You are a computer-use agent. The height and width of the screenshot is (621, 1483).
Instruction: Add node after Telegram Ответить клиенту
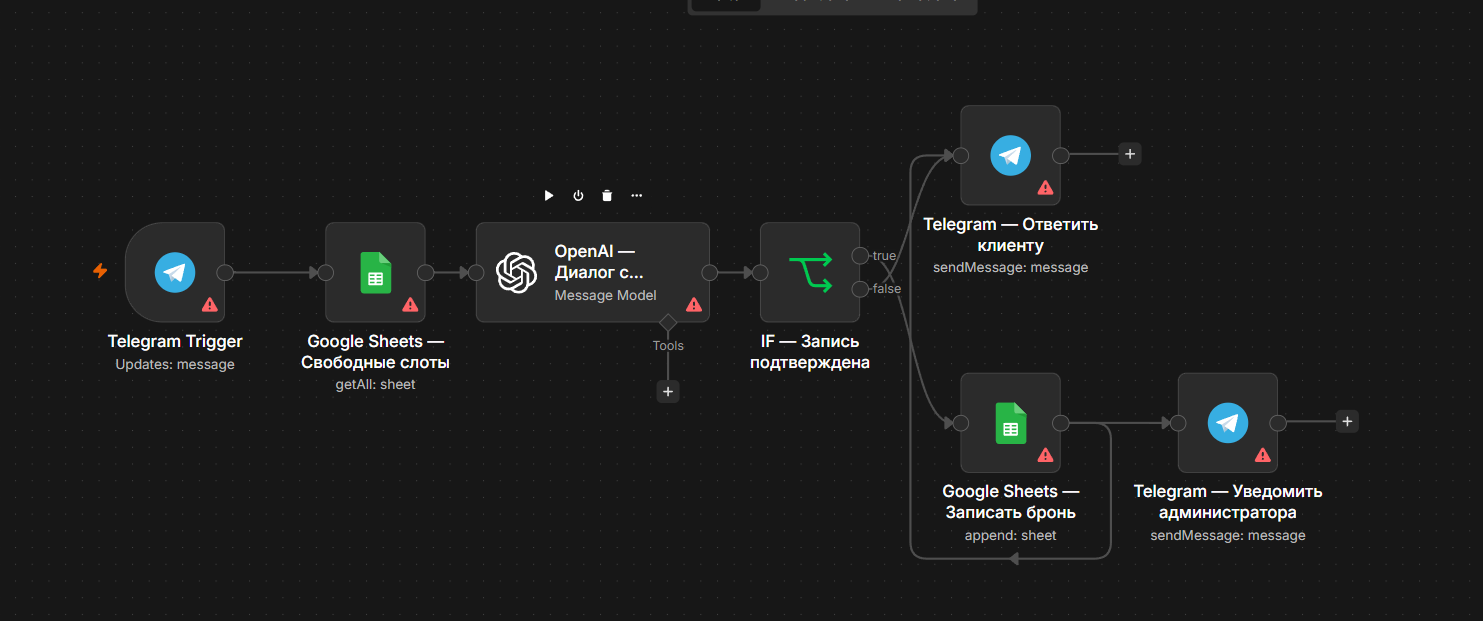(1130, 155)
